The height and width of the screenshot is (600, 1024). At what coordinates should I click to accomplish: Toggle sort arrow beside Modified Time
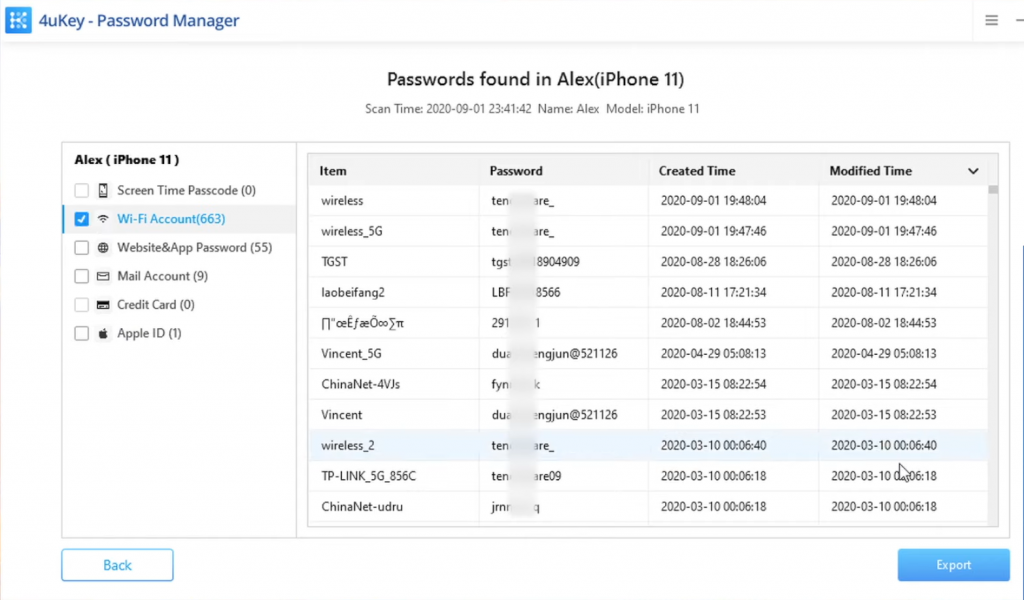973,171
